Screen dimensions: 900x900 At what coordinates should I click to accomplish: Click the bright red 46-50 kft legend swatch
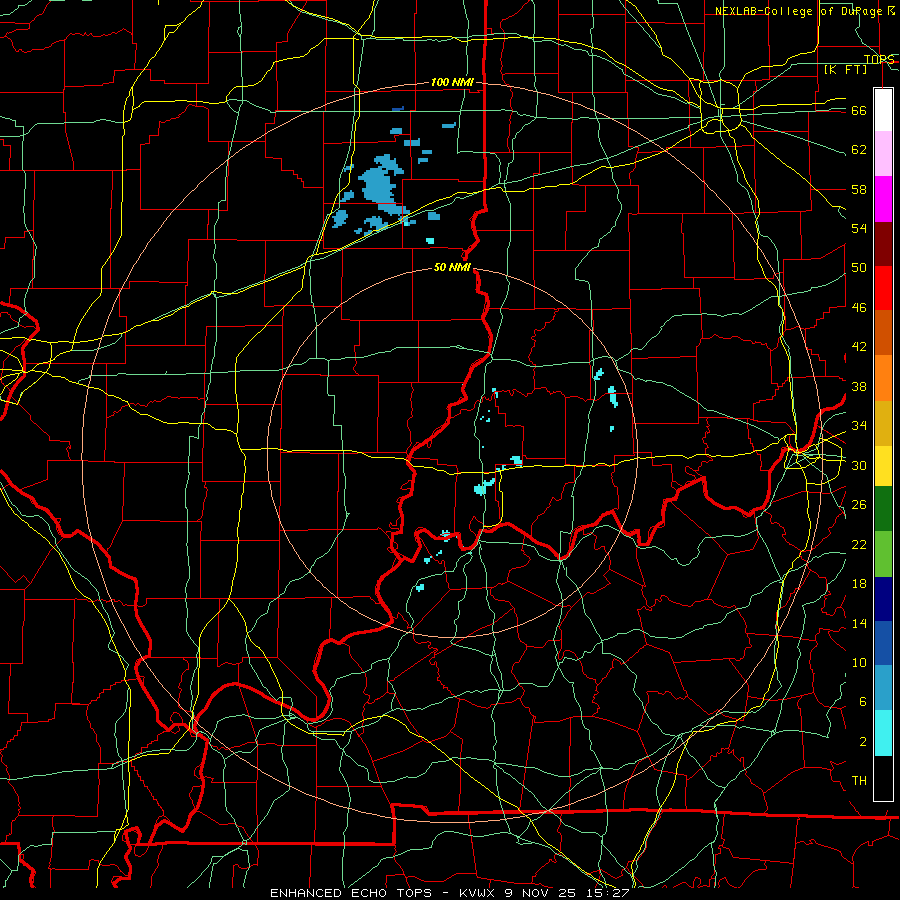(x=883, y=288)
